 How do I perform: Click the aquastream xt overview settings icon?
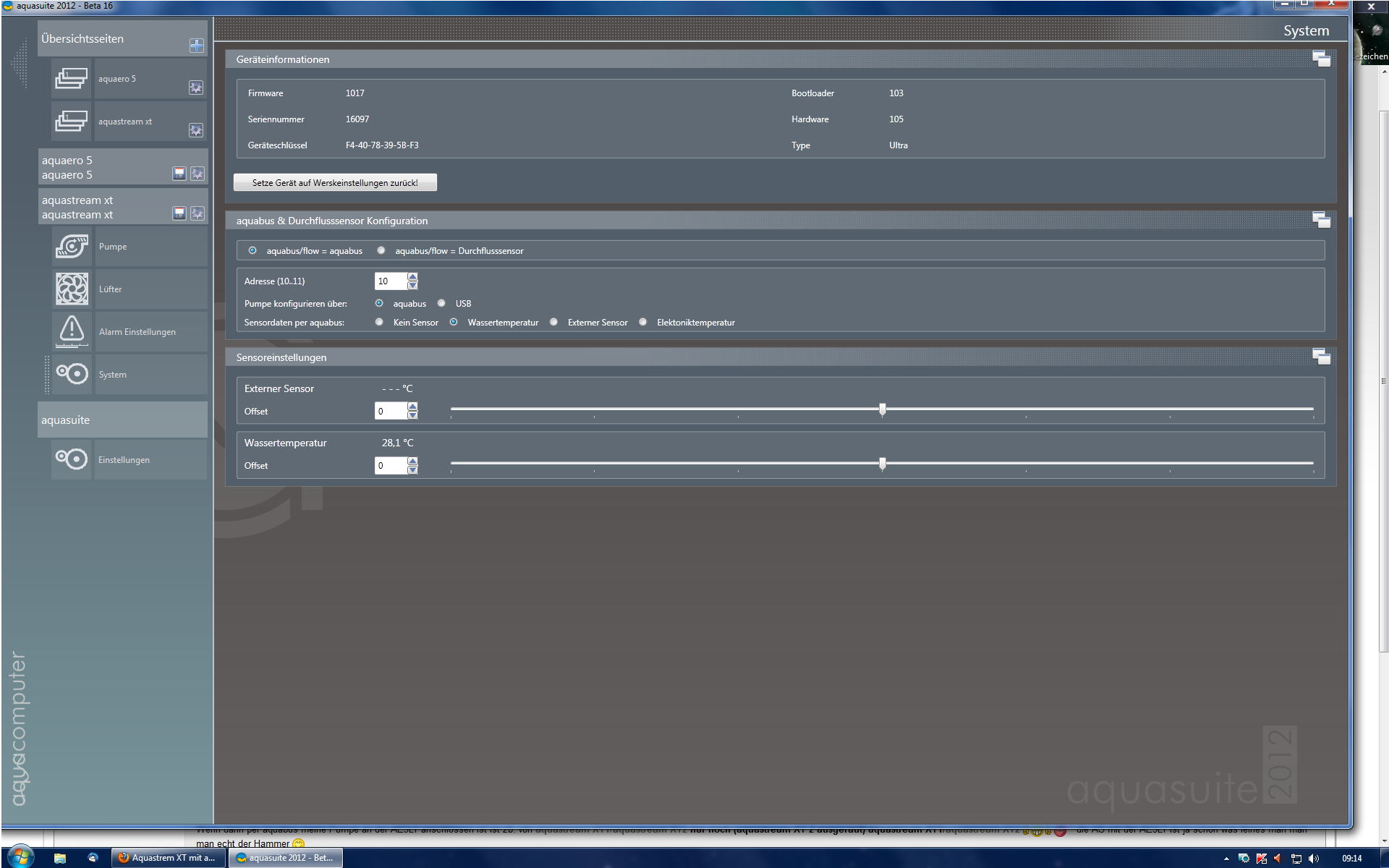196,130
